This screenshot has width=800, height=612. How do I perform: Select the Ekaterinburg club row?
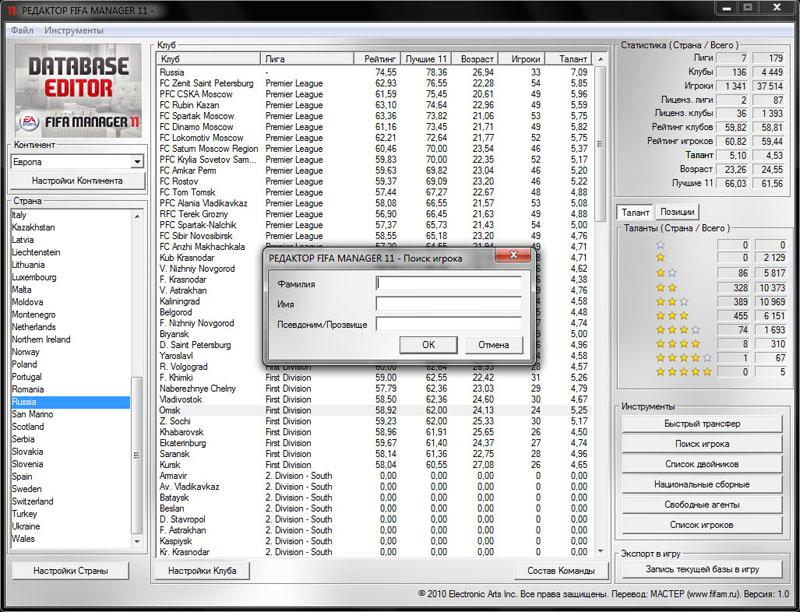(374, 443)
